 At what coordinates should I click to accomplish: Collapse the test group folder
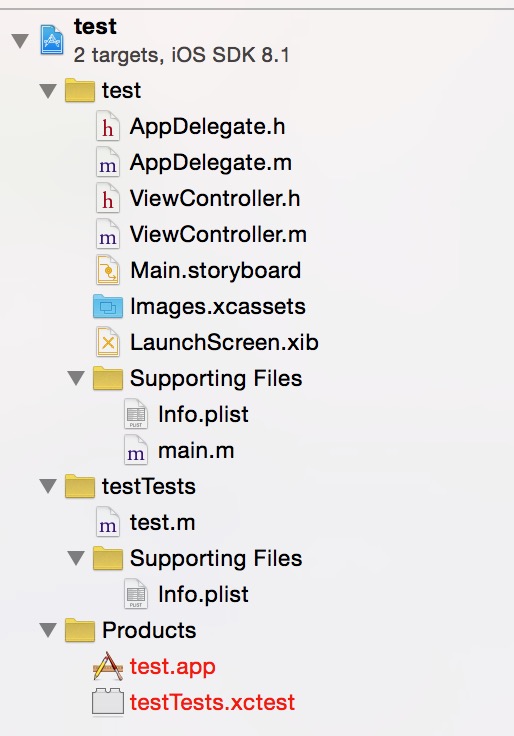pos(48,91)
